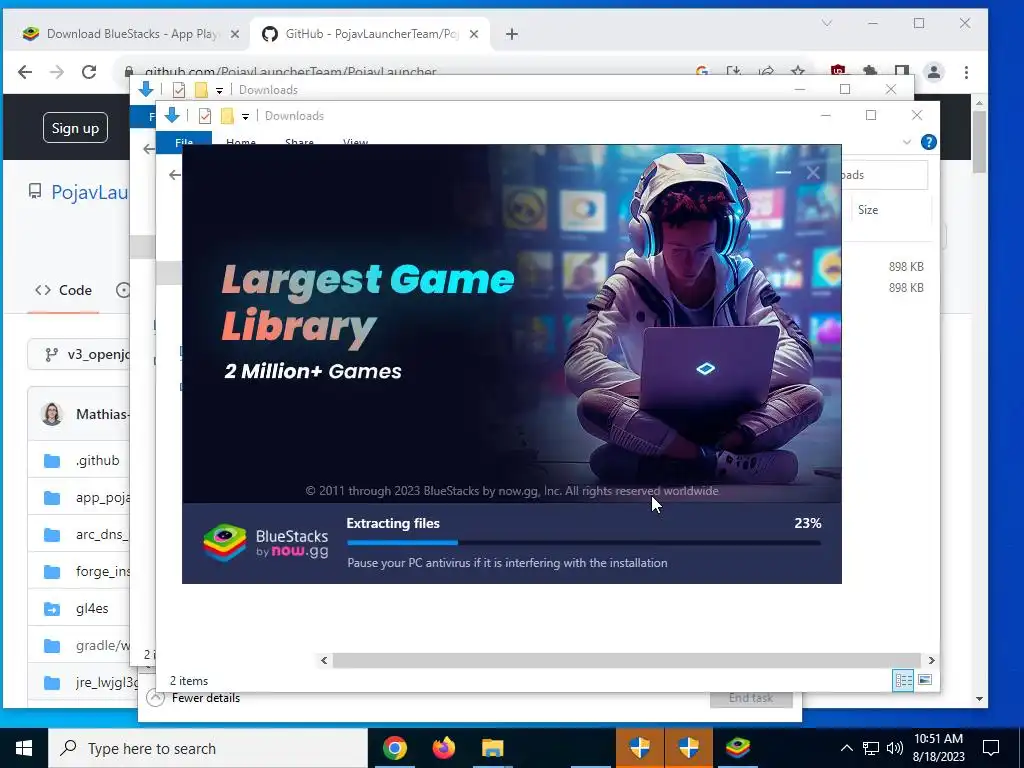Open the Chrome profile avatar
The image size is (1024, 768).
[x=934, y=72]
